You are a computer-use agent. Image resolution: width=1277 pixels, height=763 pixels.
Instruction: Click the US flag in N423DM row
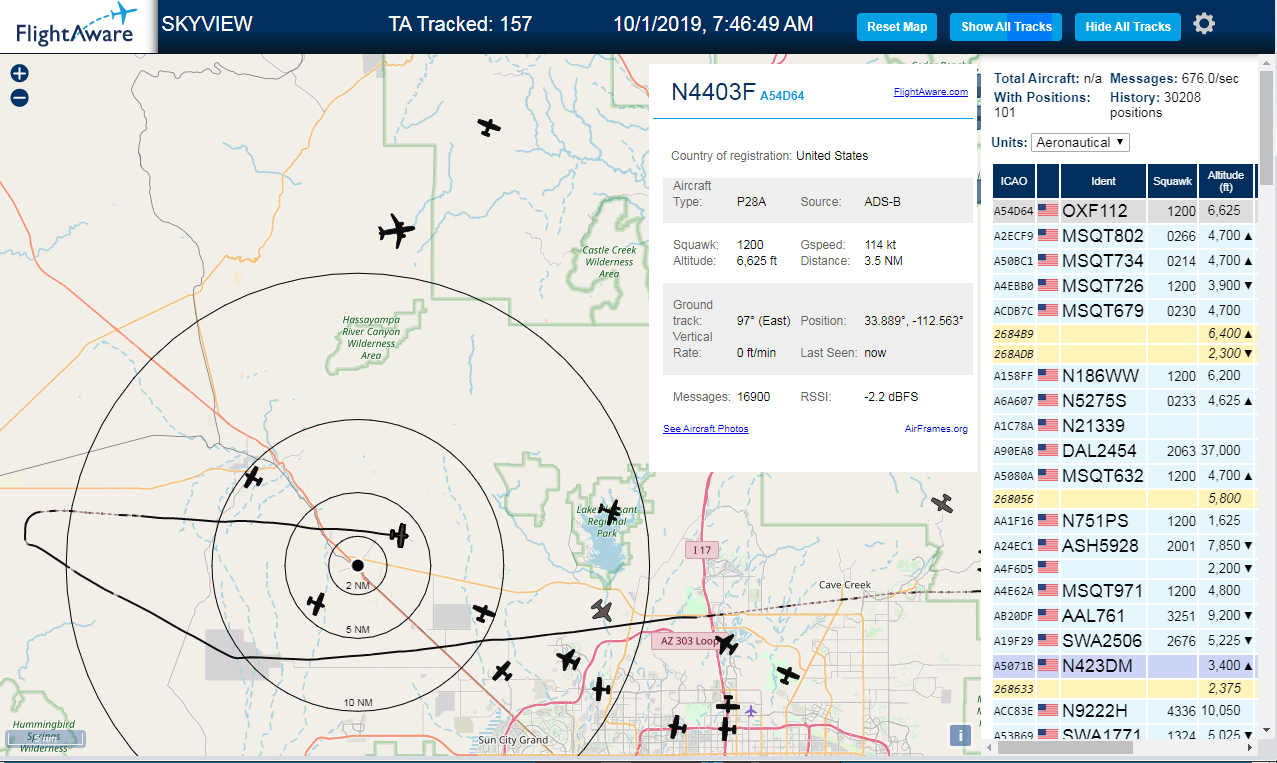pyautogui.click(x=1048, y=665)
